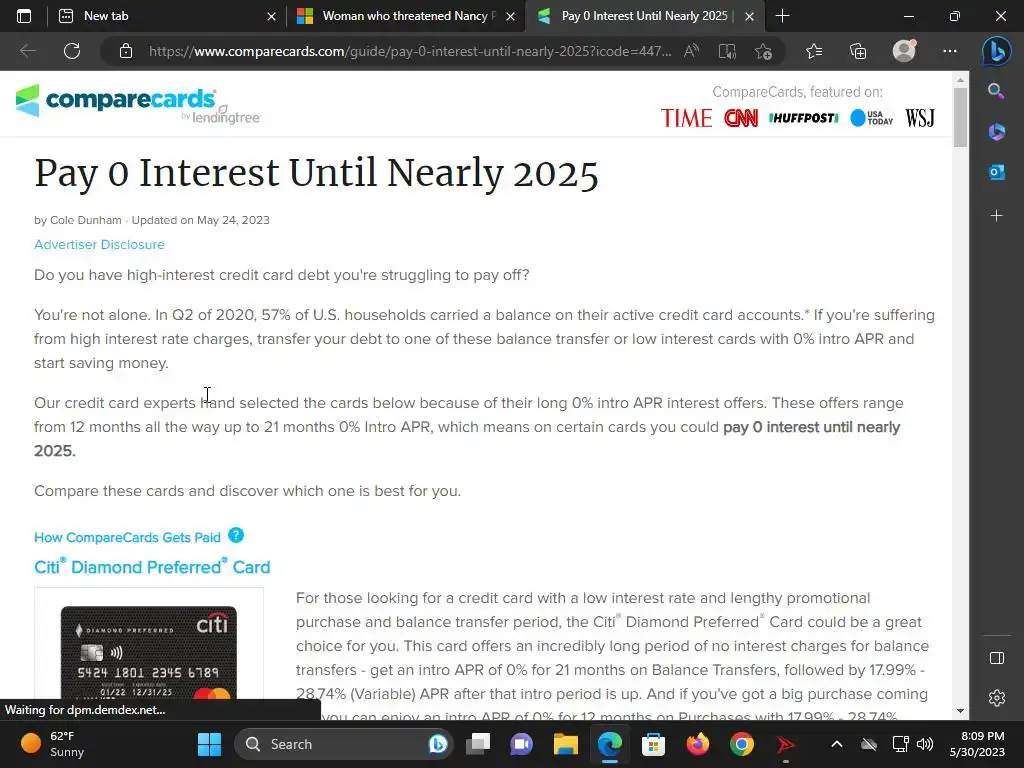1024x768 pixels.
Task: Open a new browser tab with the plus button
Action: pos(782,16)
